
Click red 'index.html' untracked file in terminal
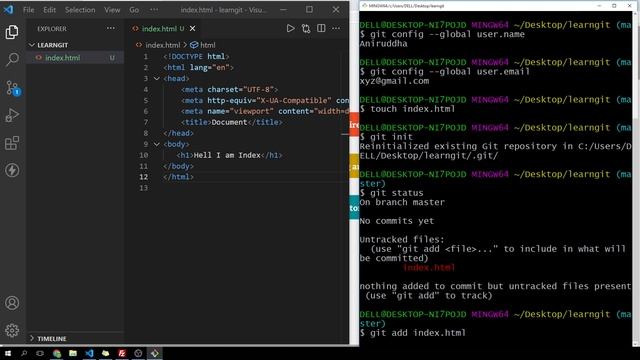[429, 268]
